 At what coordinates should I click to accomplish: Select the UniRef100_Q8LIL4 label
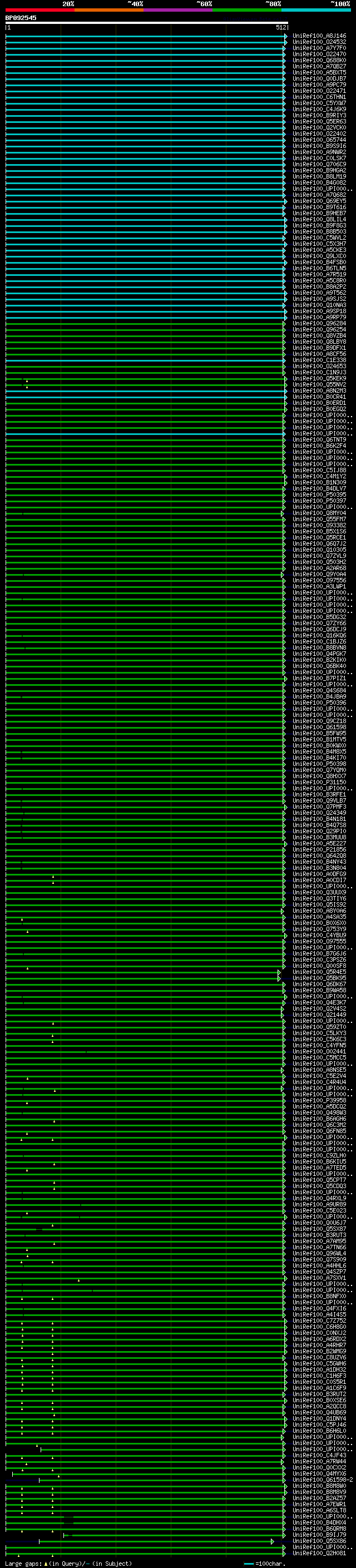(319, 219)
